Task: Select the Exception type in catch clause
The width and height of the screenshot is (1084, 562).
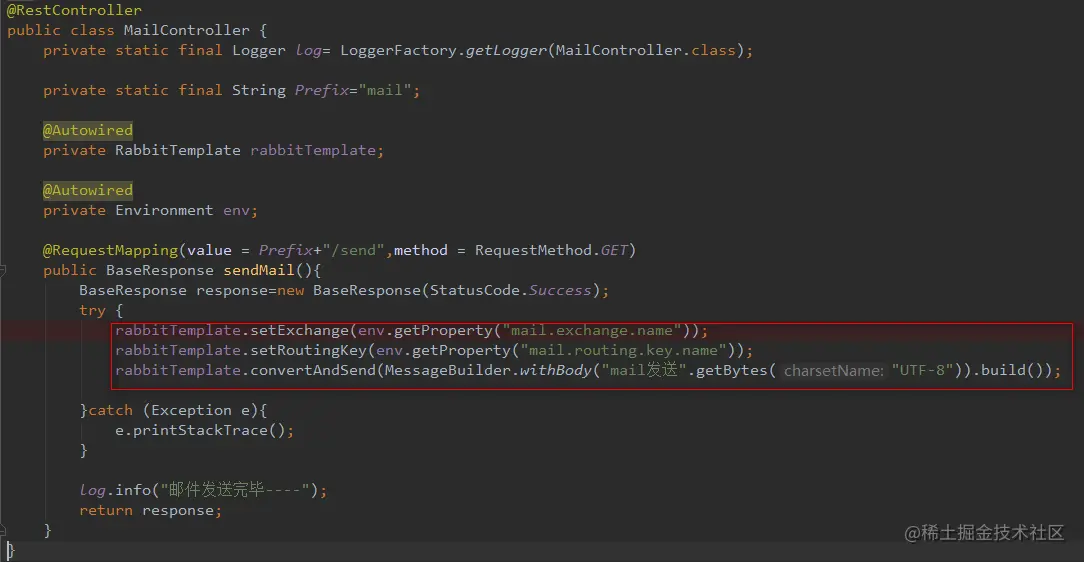Action: coord(191,411)
